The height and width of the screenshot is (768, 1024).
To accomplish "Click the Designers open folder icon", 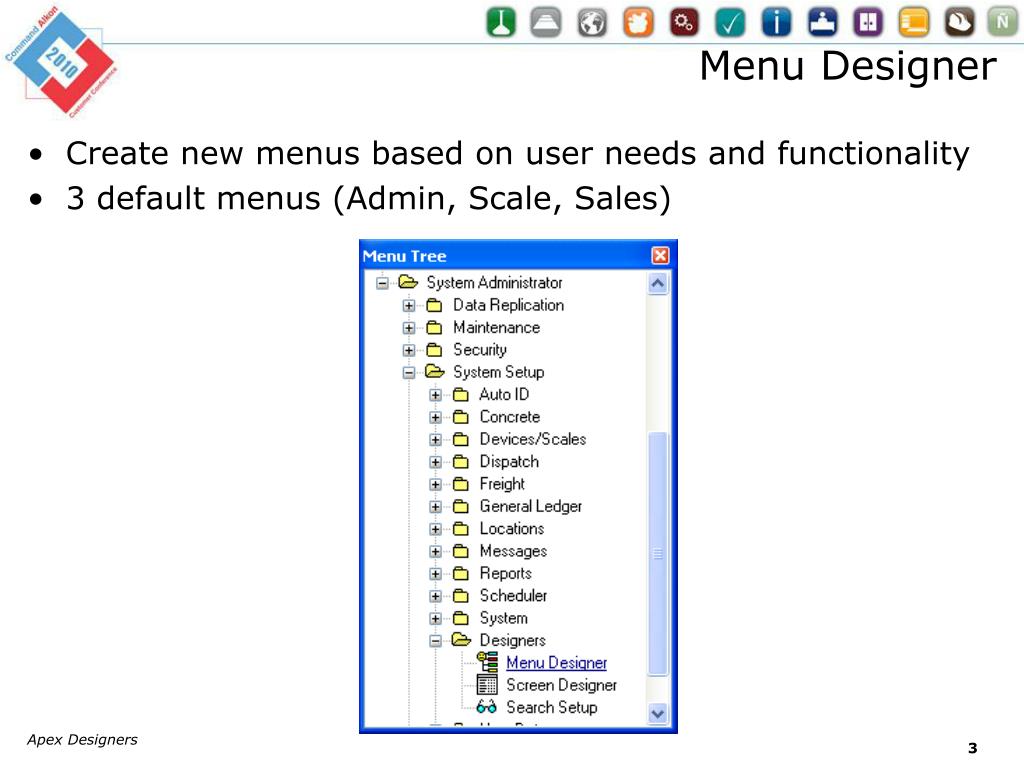I will coord(461,640).
